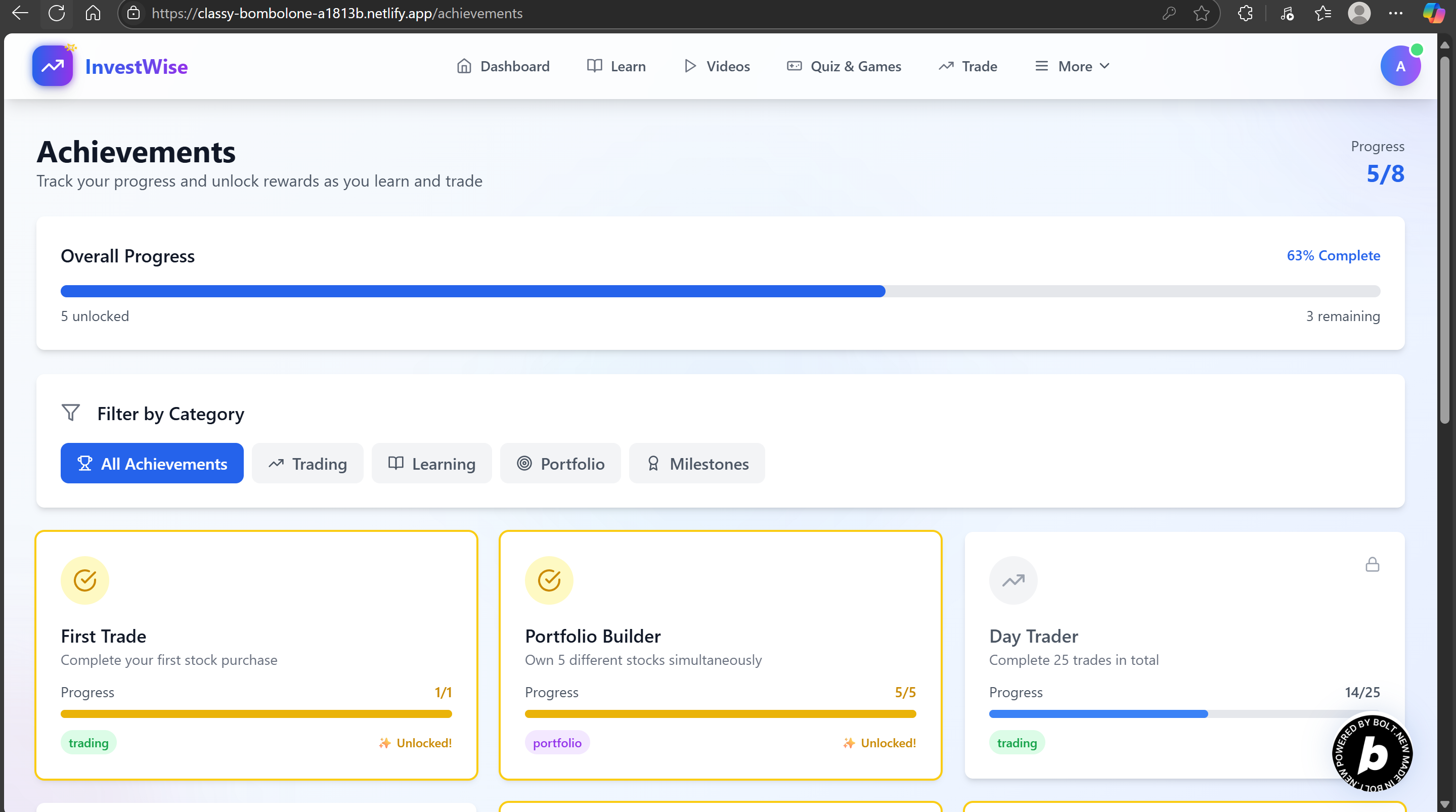Image resolution: width=1456 pixels, height=812 pixels.
Task: Filter by Learning category
Action: pos(431,463)
